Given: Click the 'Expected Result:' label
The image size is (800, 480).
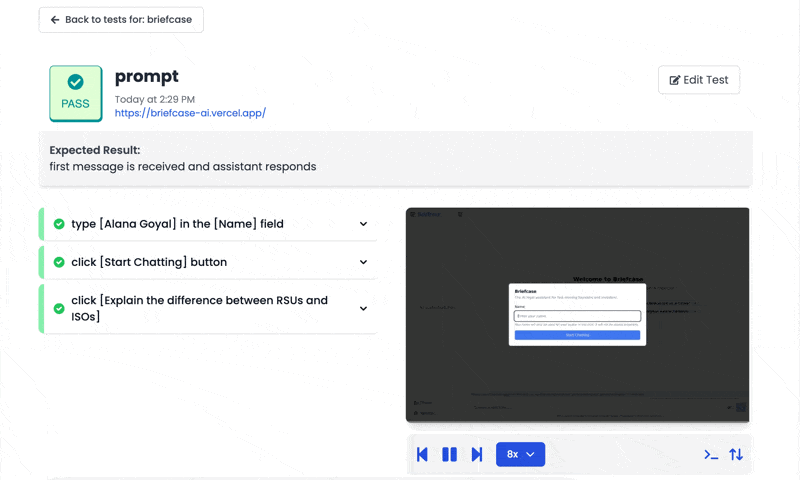Looking at the screenshot, I should point(95,150).
